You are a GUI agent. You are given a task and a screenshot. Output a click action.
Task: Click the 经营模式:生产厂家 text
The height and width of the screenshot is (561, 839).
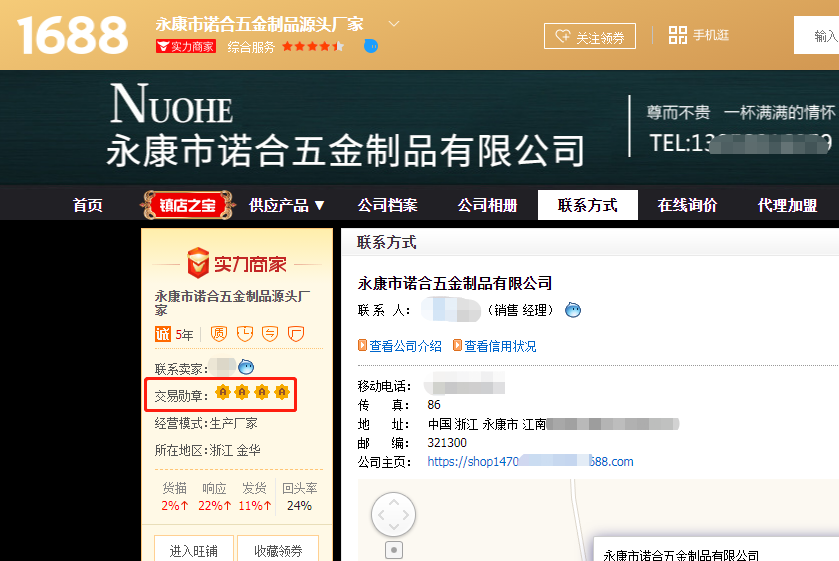coord(206,423)
